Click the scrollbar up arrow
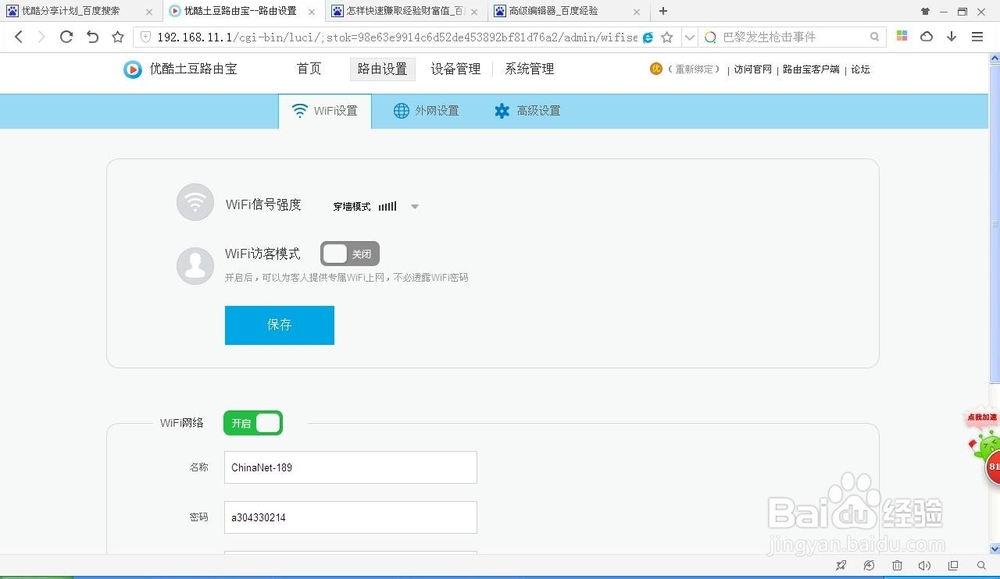 994,58
